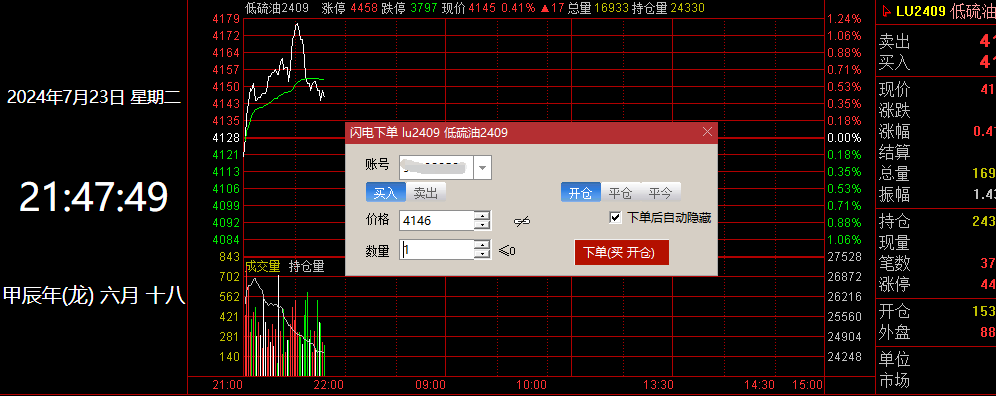
Task: Switch chart indicator to 成交量
Action: tap(263, 266)
